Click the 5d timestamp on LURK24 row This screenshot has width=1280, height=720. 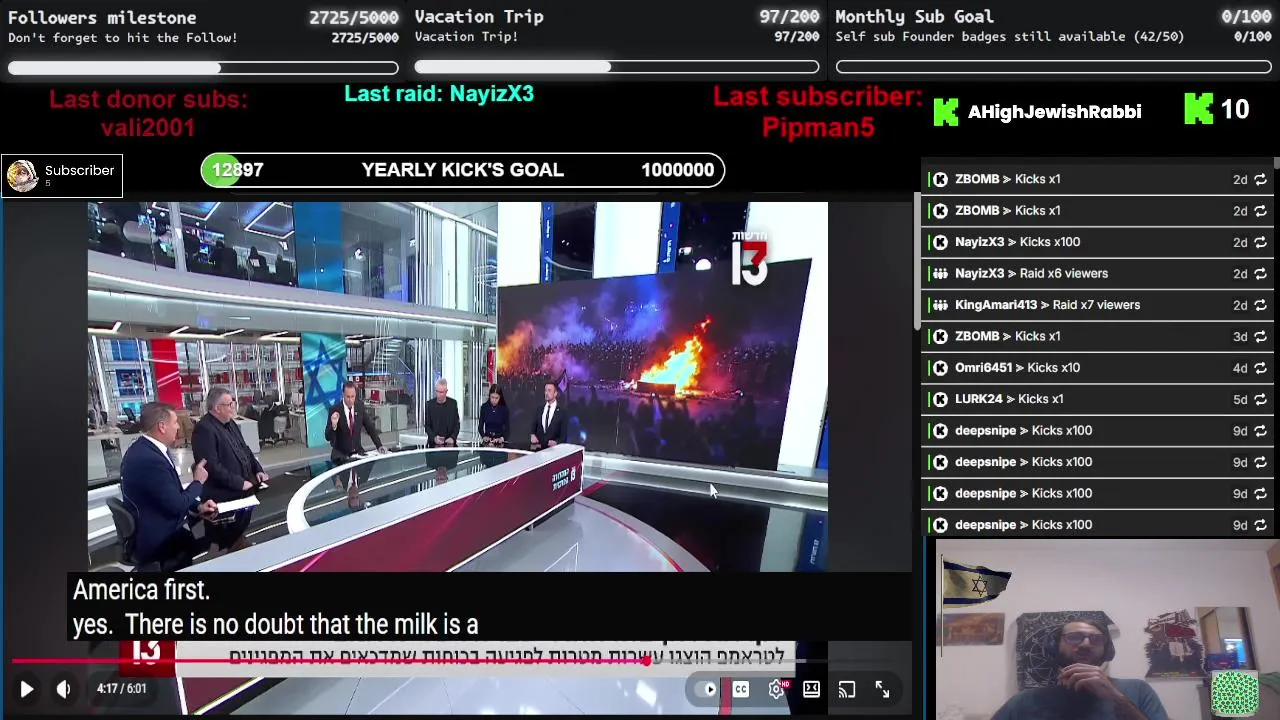(x=1240, y=399)
